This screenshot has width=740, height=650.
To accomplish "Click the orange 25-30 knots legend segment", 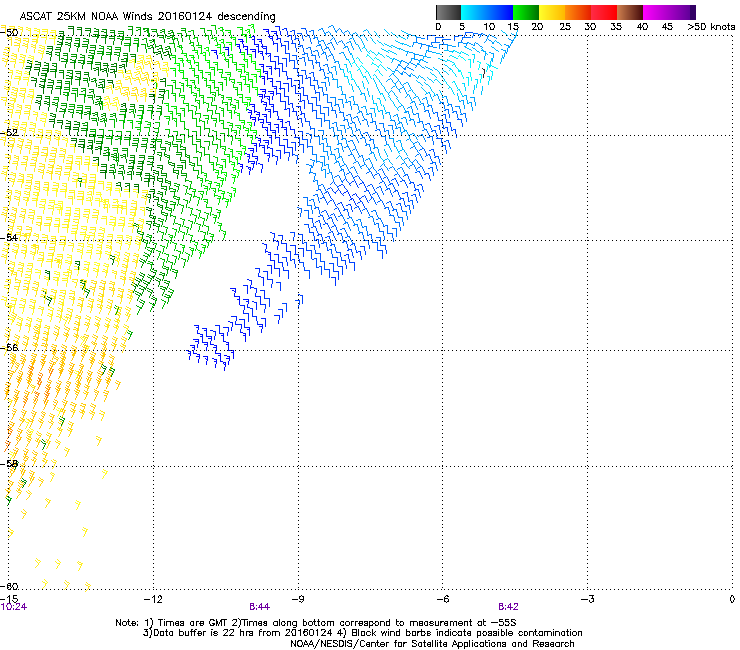I will (x=578, y=12).
